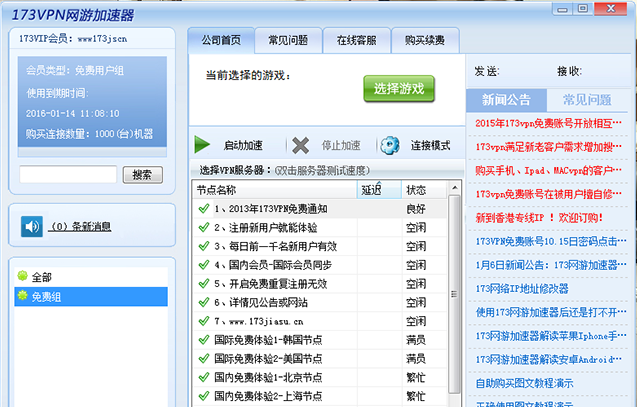
Task: Open news 173网游加速器解读安卓Android
Action: point(548,359)
